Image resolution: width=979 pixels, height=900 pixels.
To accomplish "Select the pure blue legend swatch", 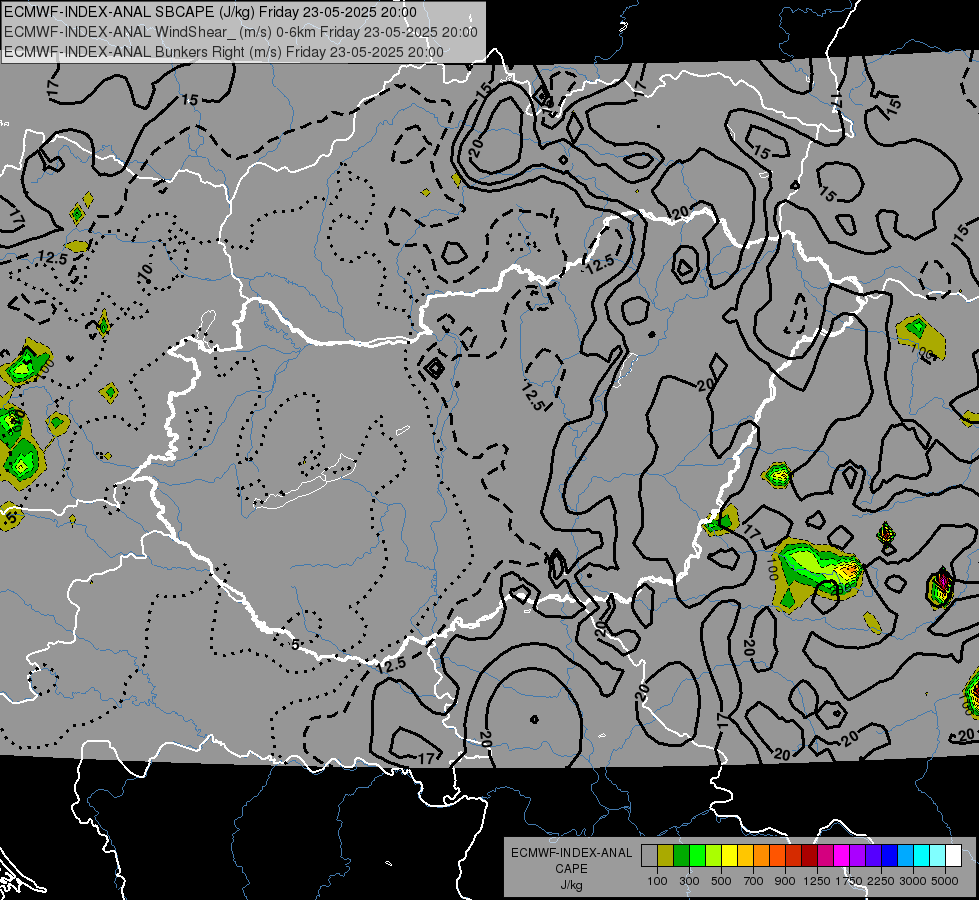I will tap(890, 855).
